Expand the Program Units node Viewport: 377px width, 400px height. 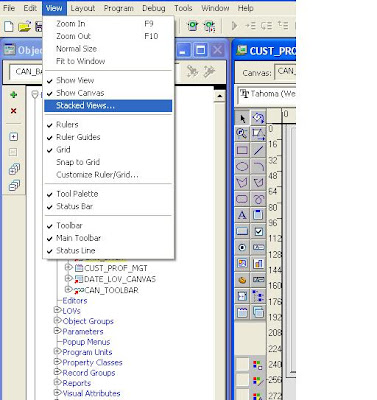(57, 352)
